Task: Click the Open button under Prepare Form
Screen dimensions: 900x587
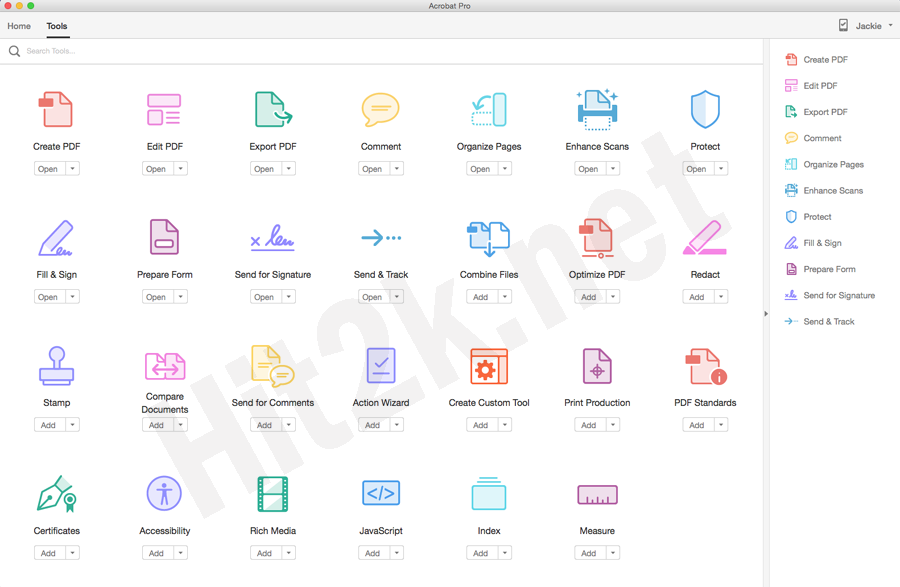Action: coord(156,297)
